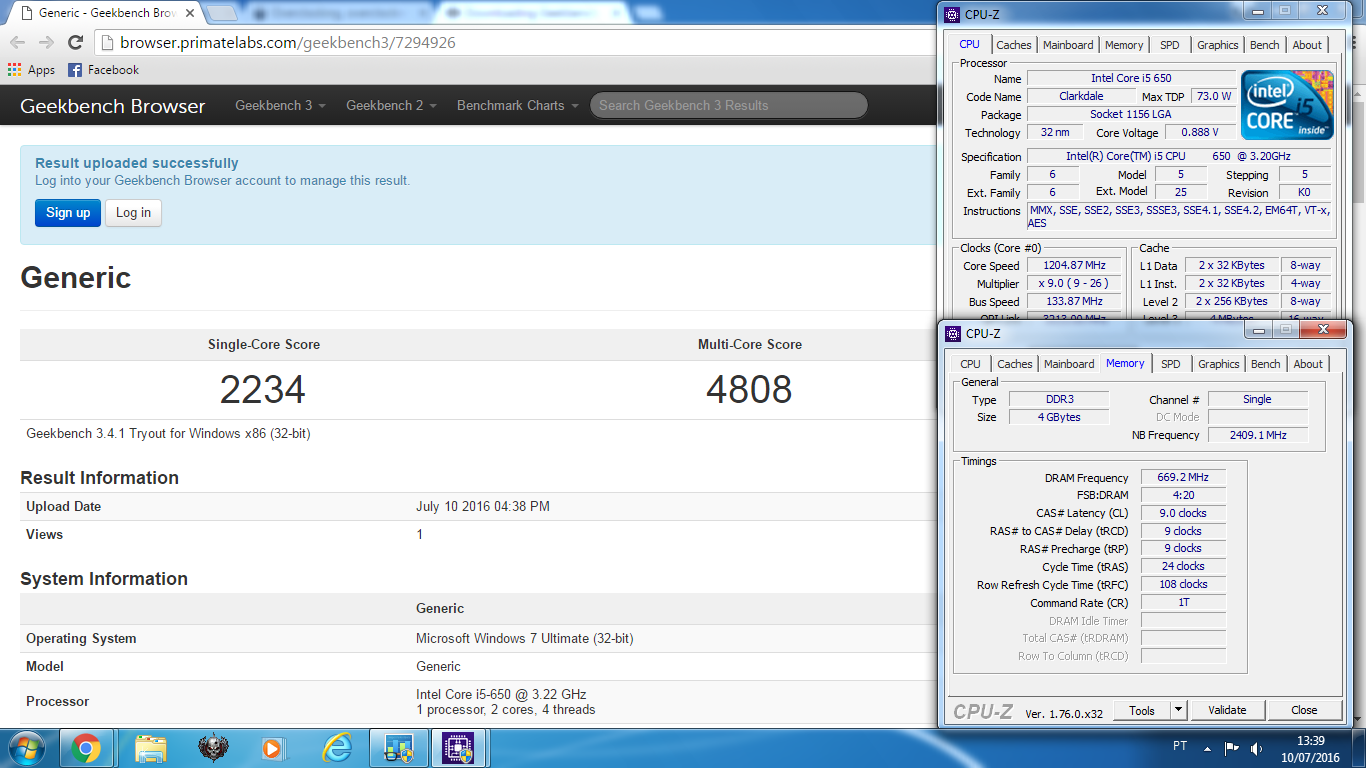
Task: Open Windows Explorer from the taskbar
Action: pos(151,747)
